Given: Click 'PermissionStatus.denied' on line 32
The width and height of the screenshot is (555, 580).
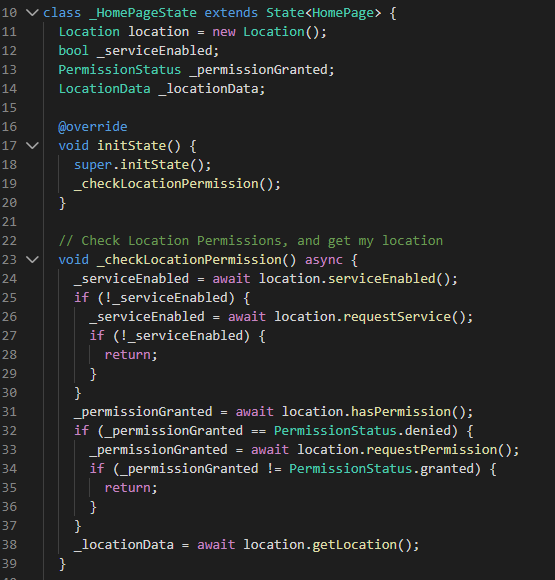Looking at the screenshot, I should (x=363, y=431).
